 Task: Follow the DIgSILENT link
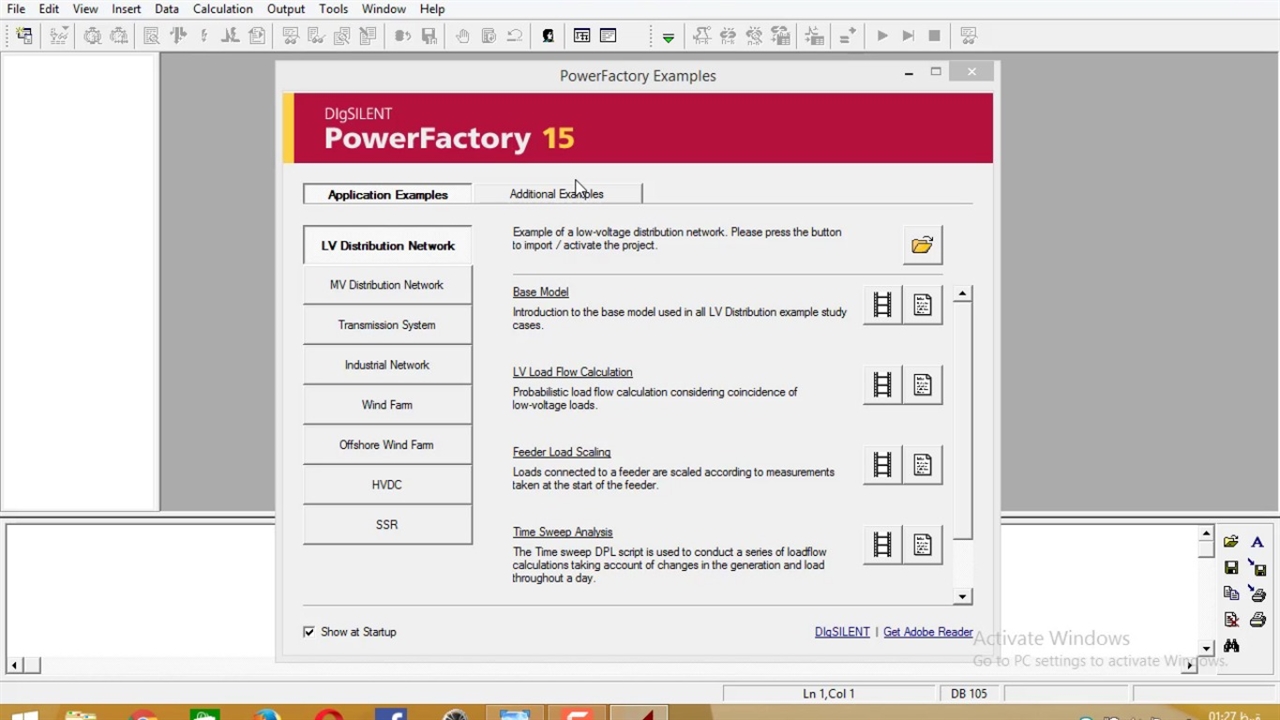coord(841,632)
